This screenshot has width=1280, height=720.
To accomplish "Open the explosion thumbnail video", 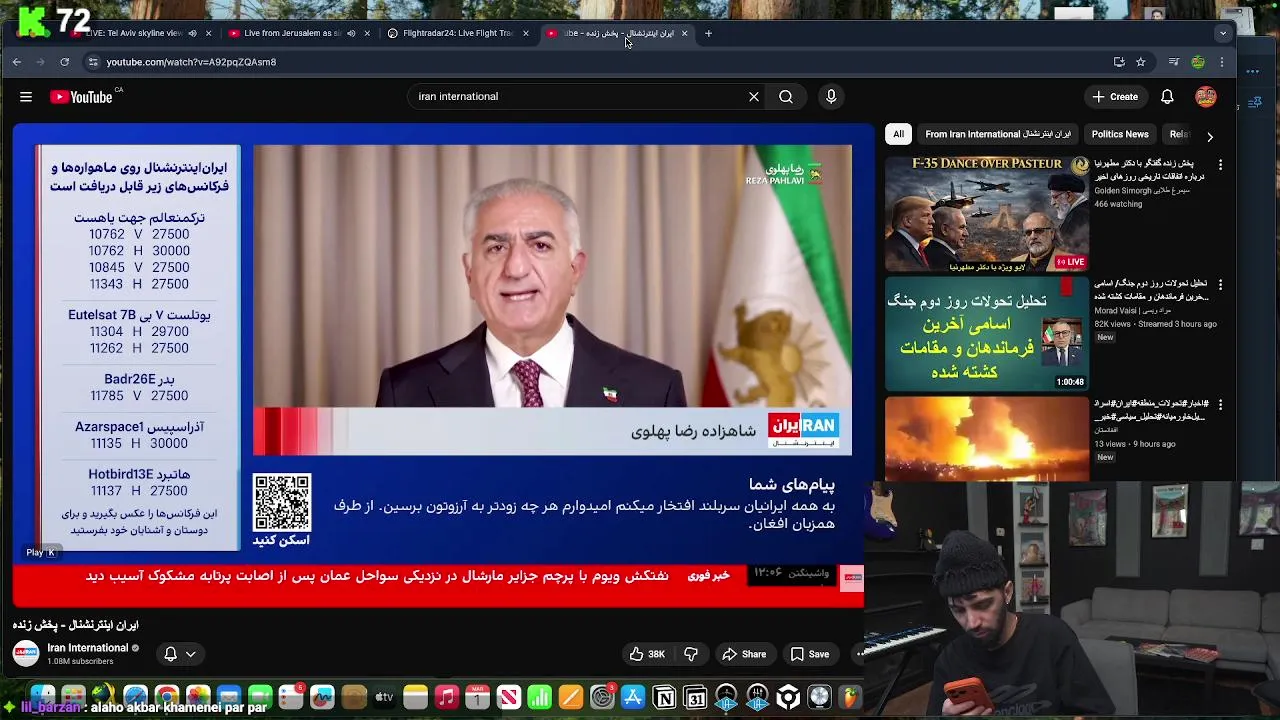I will [987, 439].
